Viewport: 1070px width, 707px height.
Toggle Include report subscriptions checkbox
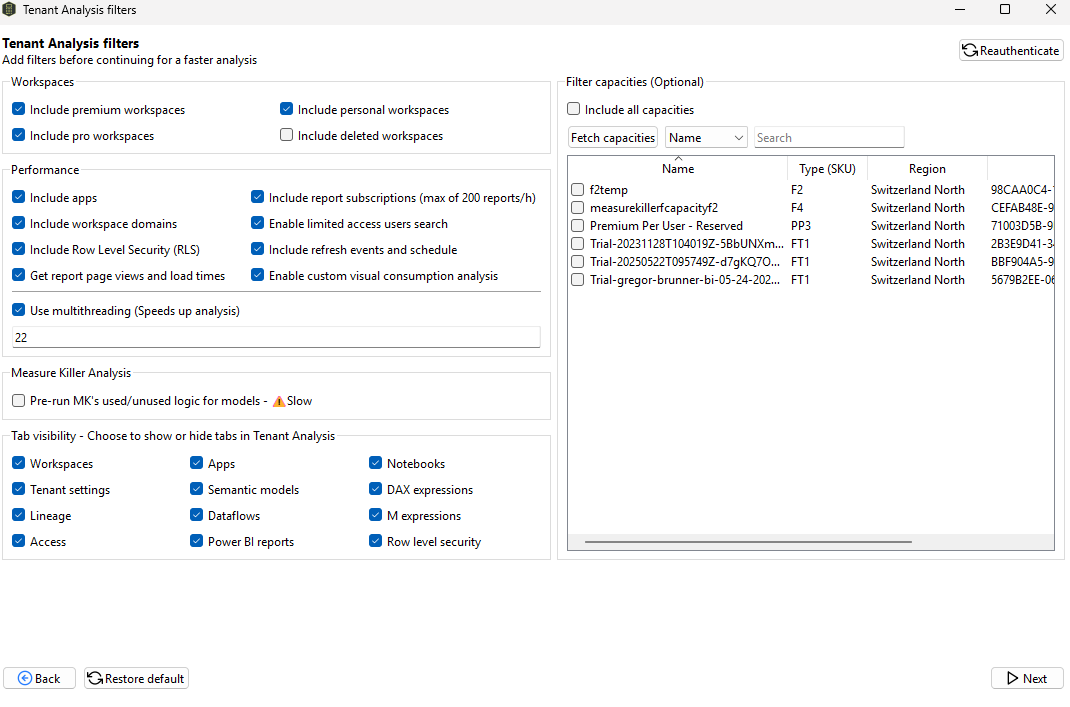(257, 197)
